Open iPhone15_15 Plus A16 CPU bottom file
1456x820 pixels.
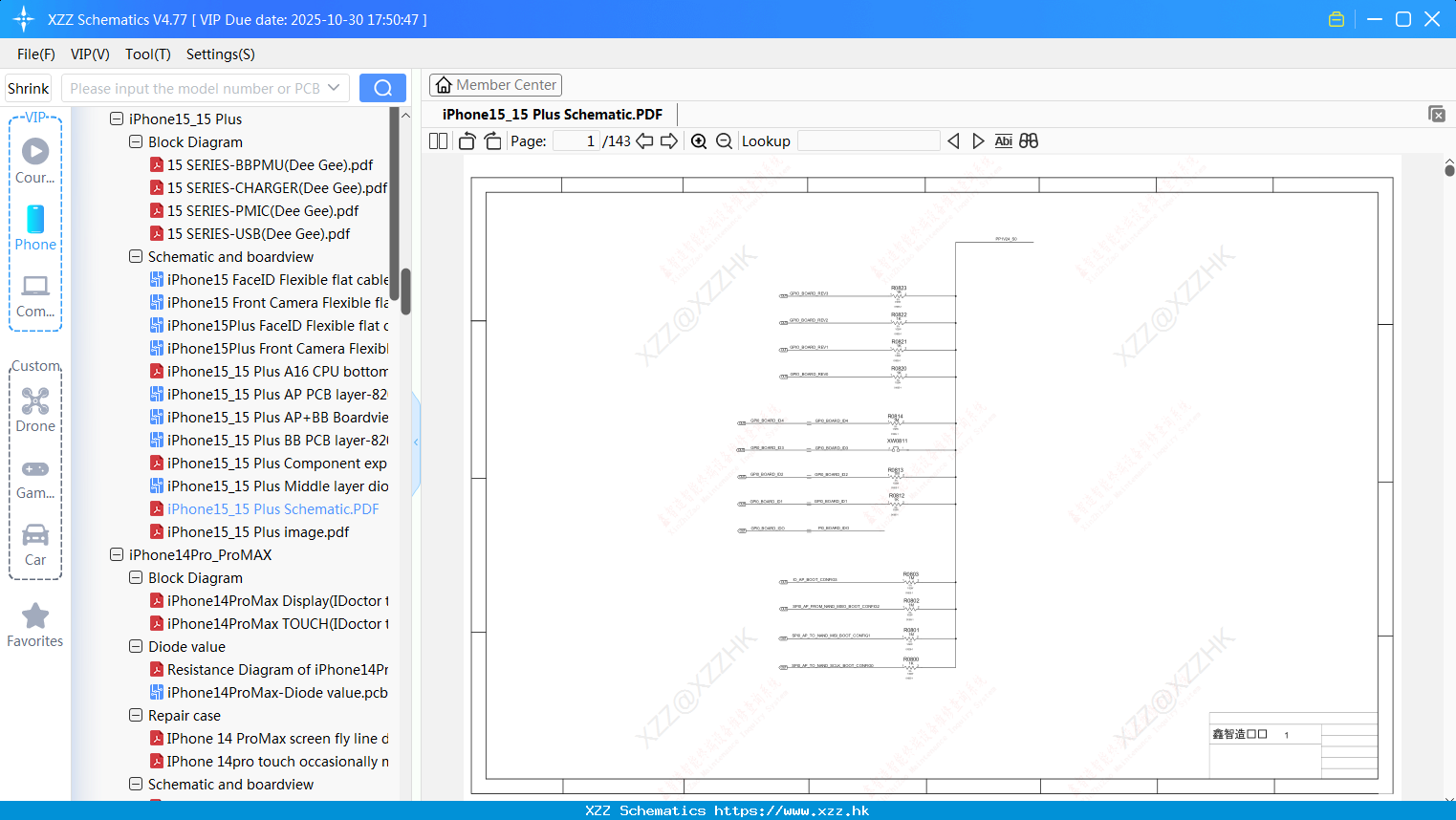269,371
